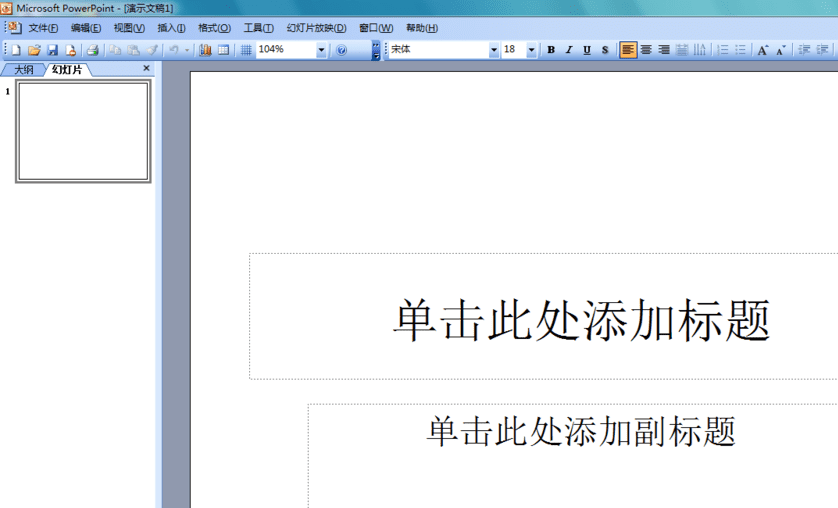The image size is (838, 508).
Task: Select the Format Painter brush icon
Action: tap(152, 50)
